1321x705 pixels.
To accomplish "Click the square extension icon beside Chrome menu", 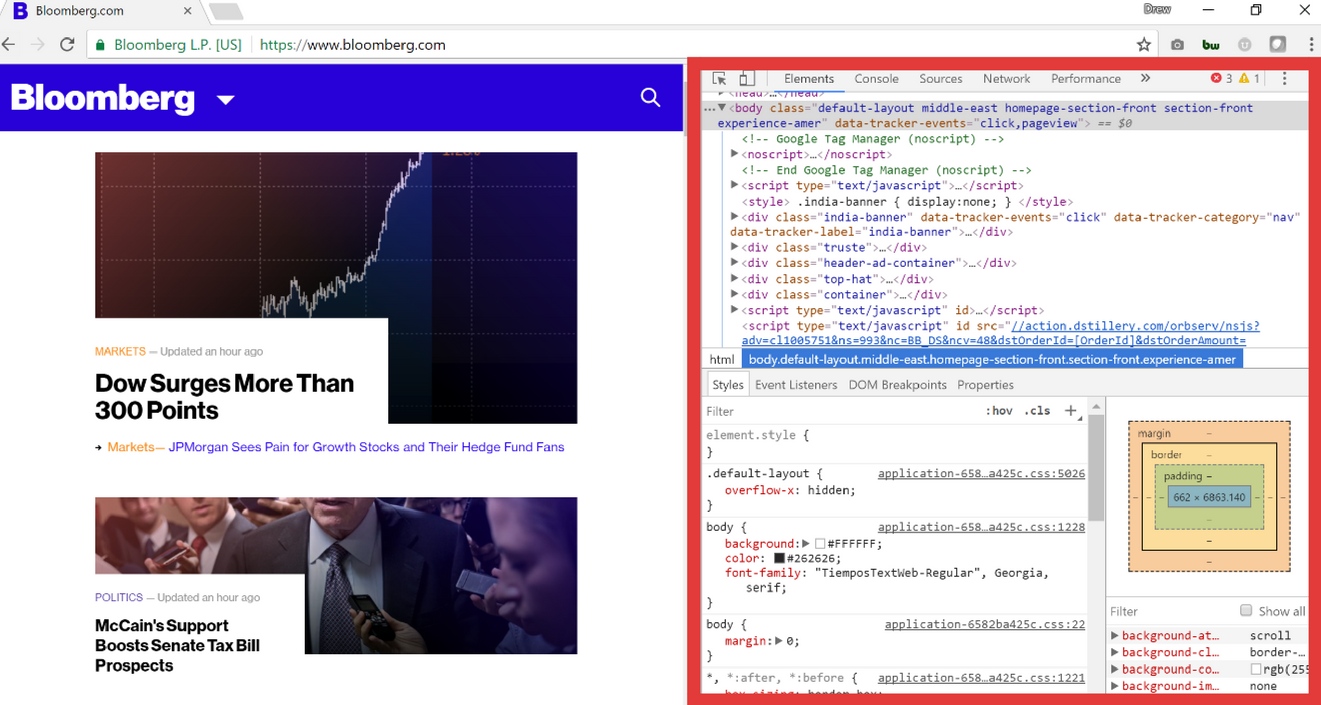I will tap(1278, 45).
